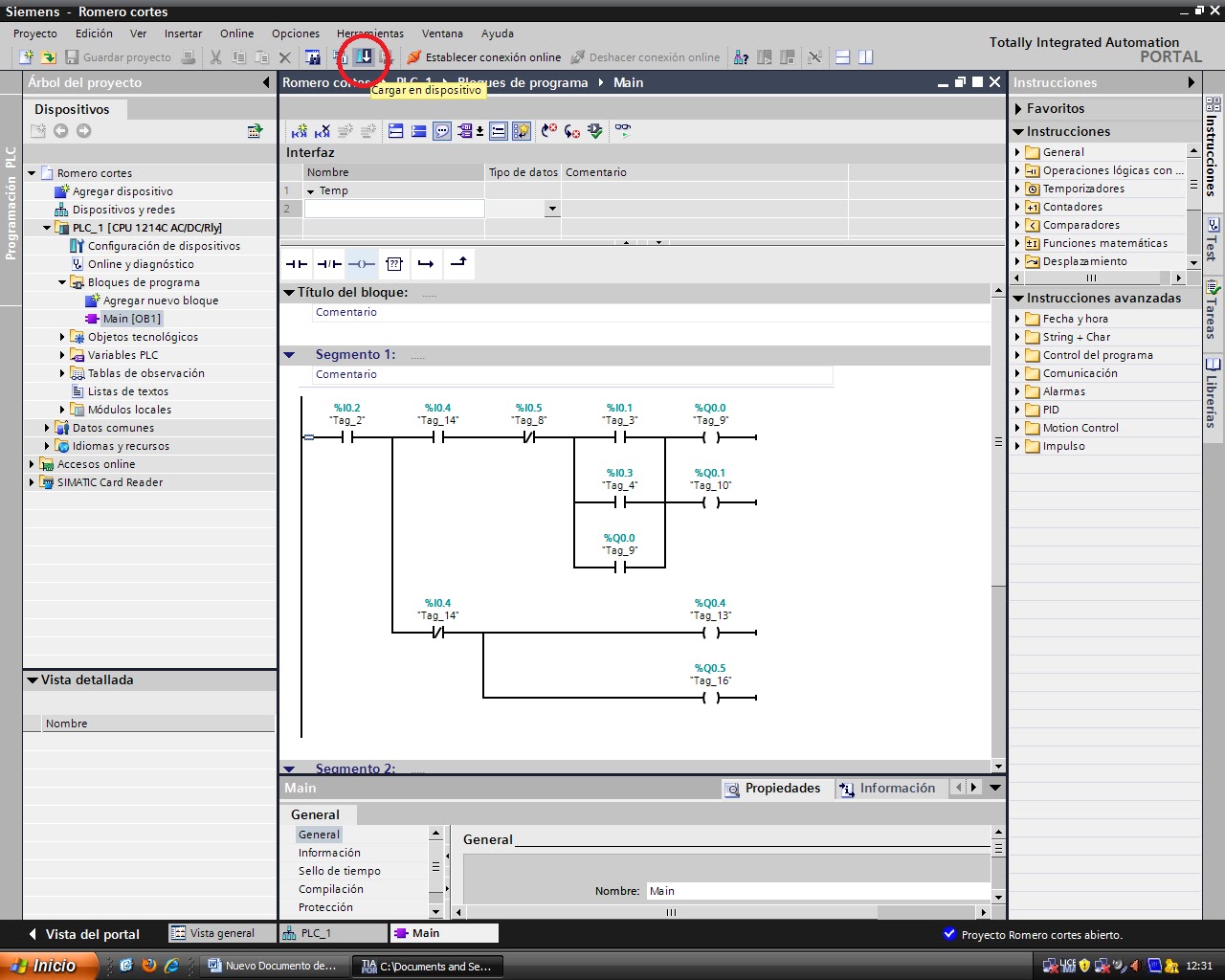Viewport: 1225px width, 980px height.
Task: Open Configuración de dispositivos tree item
Action: (x=155, y=246)
